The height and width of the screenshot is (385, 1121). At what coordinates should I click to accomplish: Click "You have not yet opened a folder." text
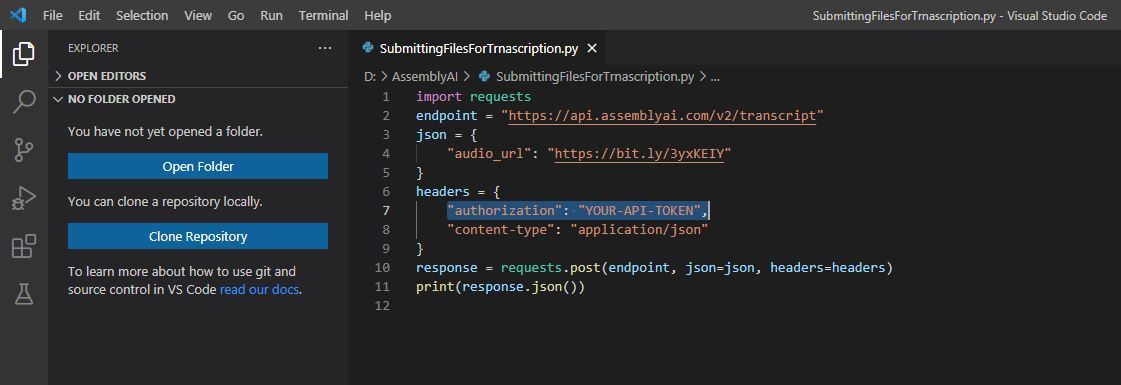pos(165,131)
